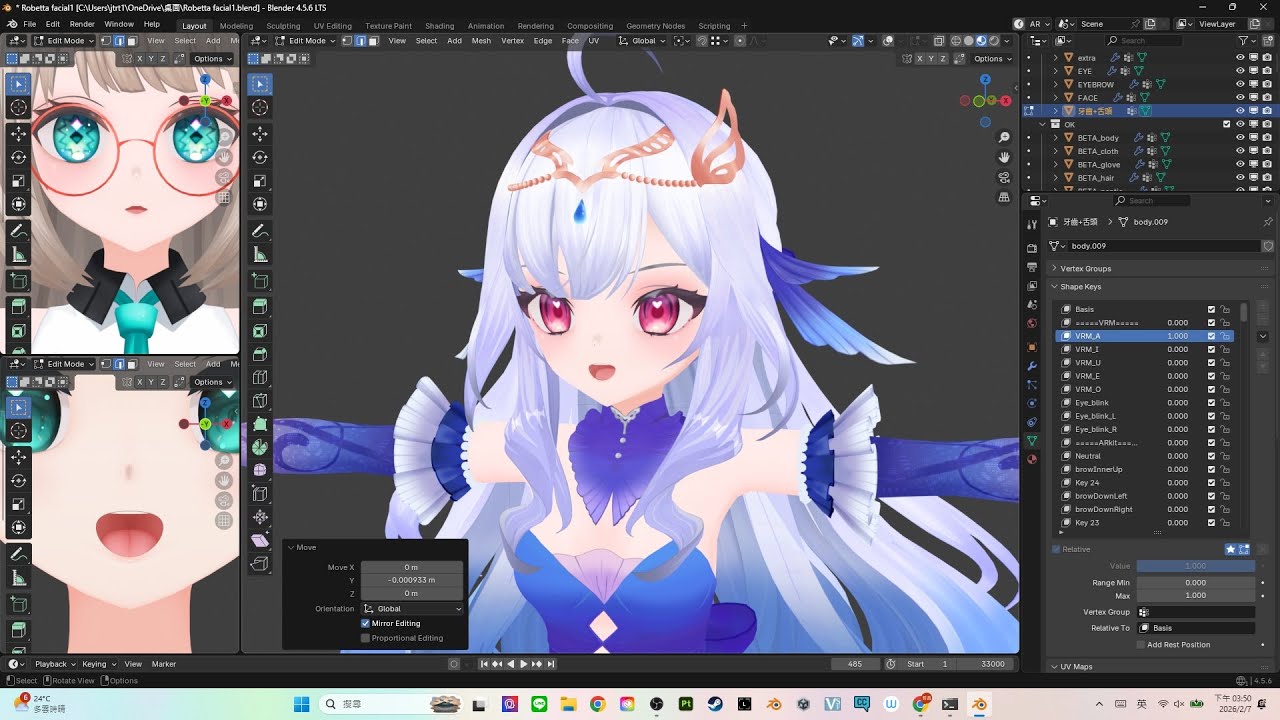Enable Proportional Editing checkbox
The height and width of the screenshot is (720, 1280).
click(x=365, y=638)
